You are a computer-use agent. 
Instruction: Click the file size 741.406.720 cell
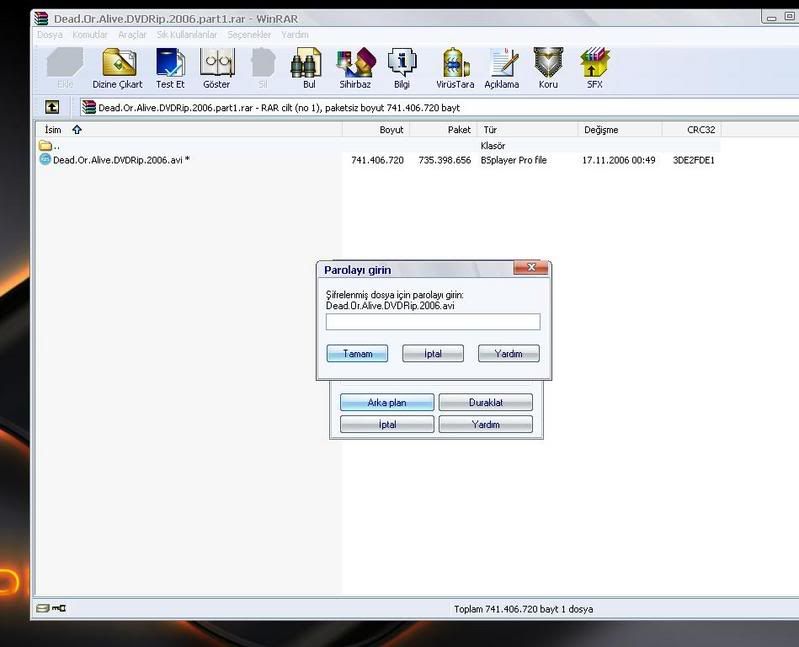pyautogui.click(x=378, y=160)
